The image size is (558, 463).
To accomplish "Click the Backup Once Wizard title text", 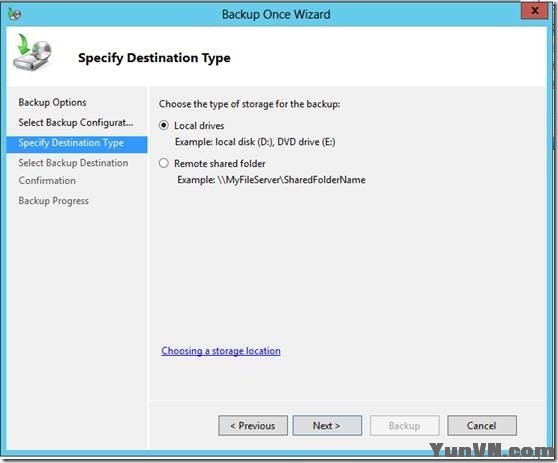I will [276, 15].
